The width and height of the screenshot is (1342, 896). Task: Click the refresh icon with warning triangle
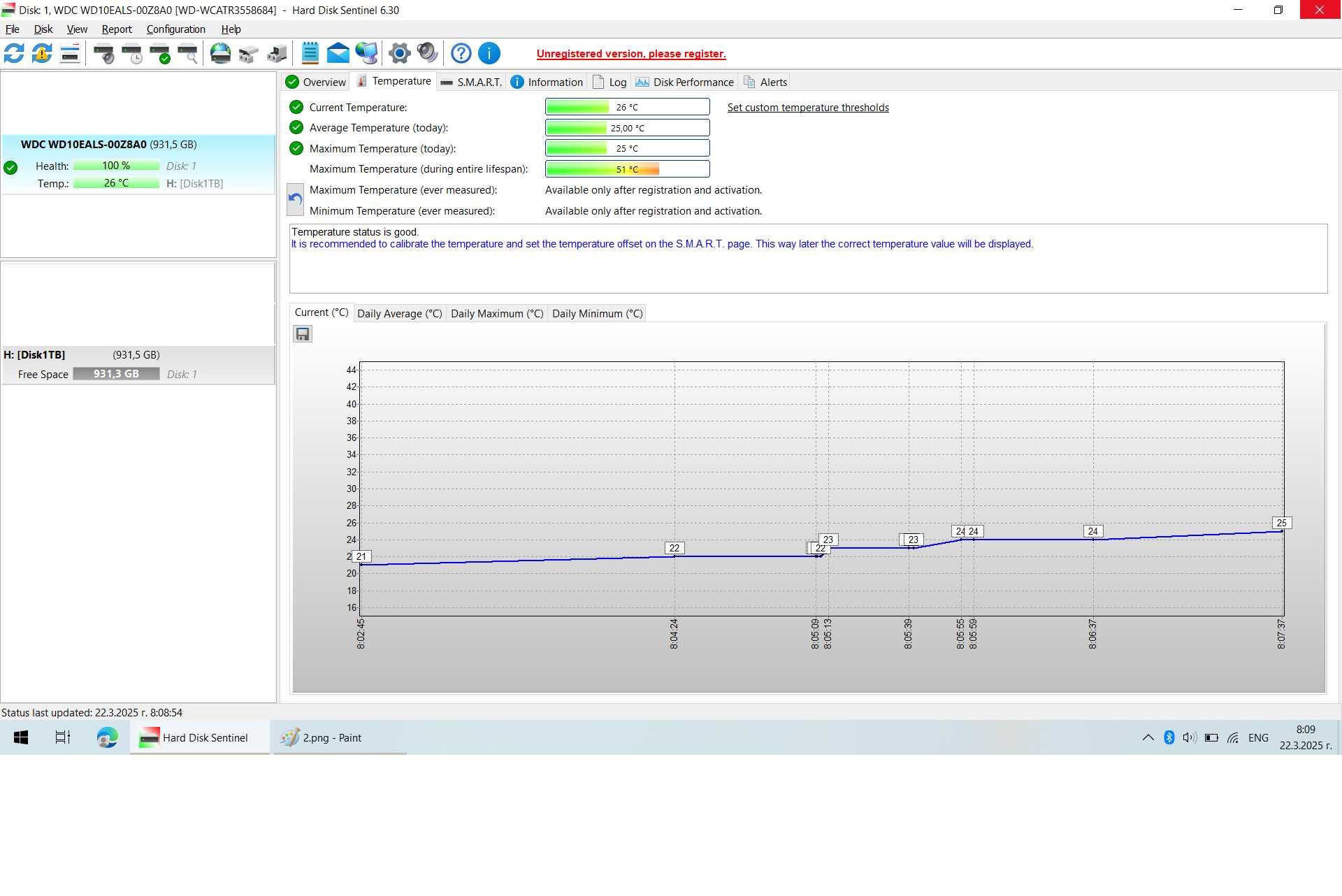(x=42, y=53)
